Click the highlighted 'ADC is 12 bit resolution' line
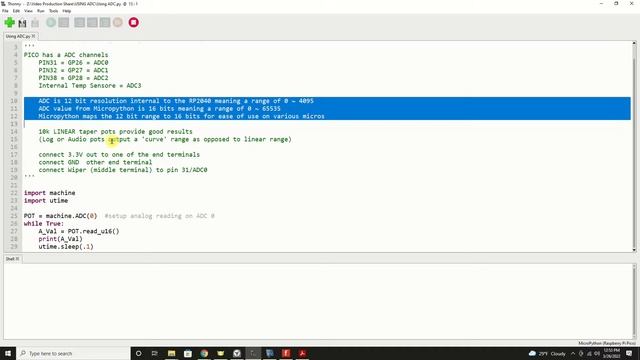Viewport: 640px width, 360px height. (176, 101)
